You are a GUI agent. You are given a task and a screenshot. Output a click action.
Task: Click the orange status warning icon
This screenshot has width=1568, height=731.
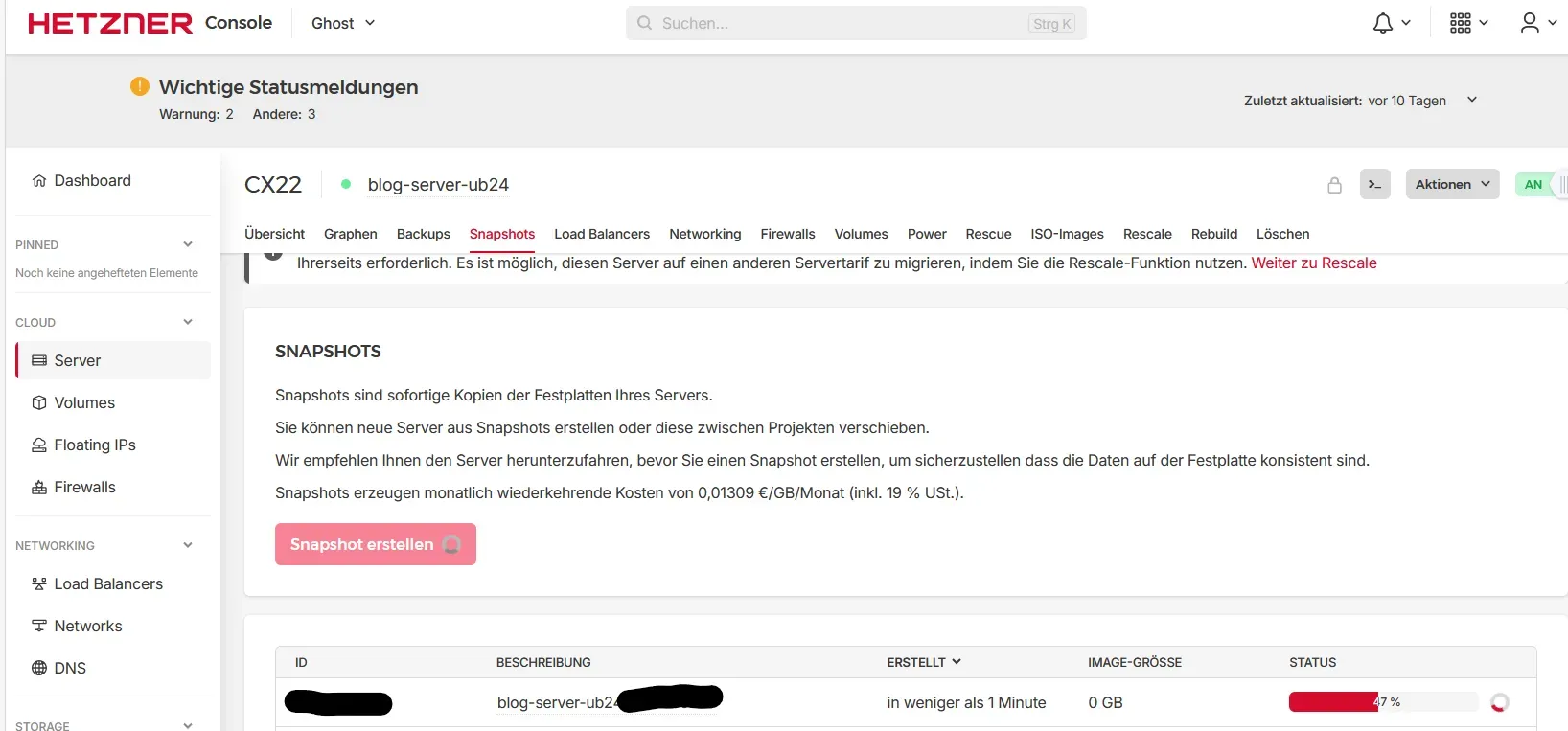140,86
